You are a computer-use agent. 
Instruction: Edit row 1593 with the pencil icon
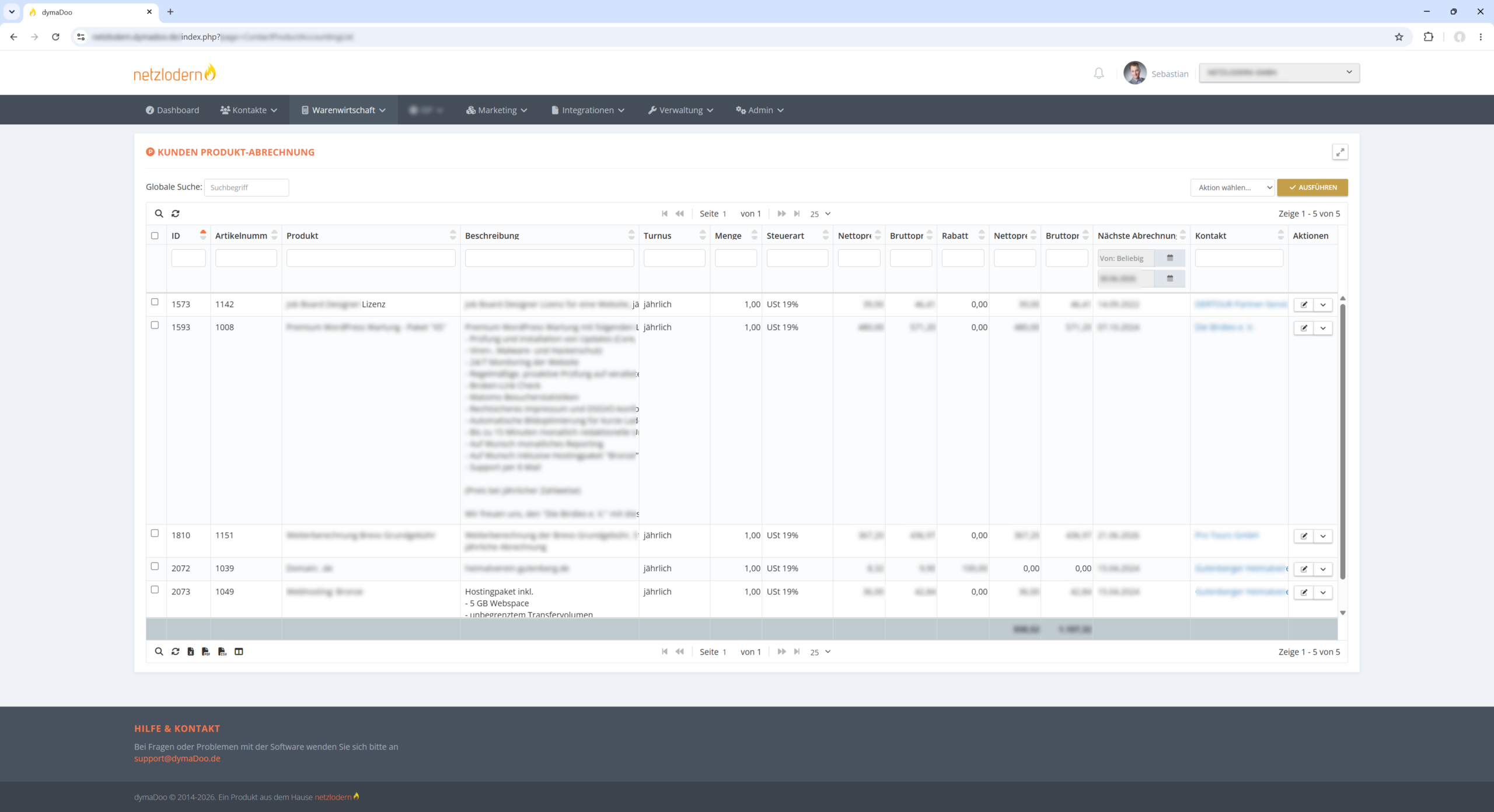click(1304, 328)
